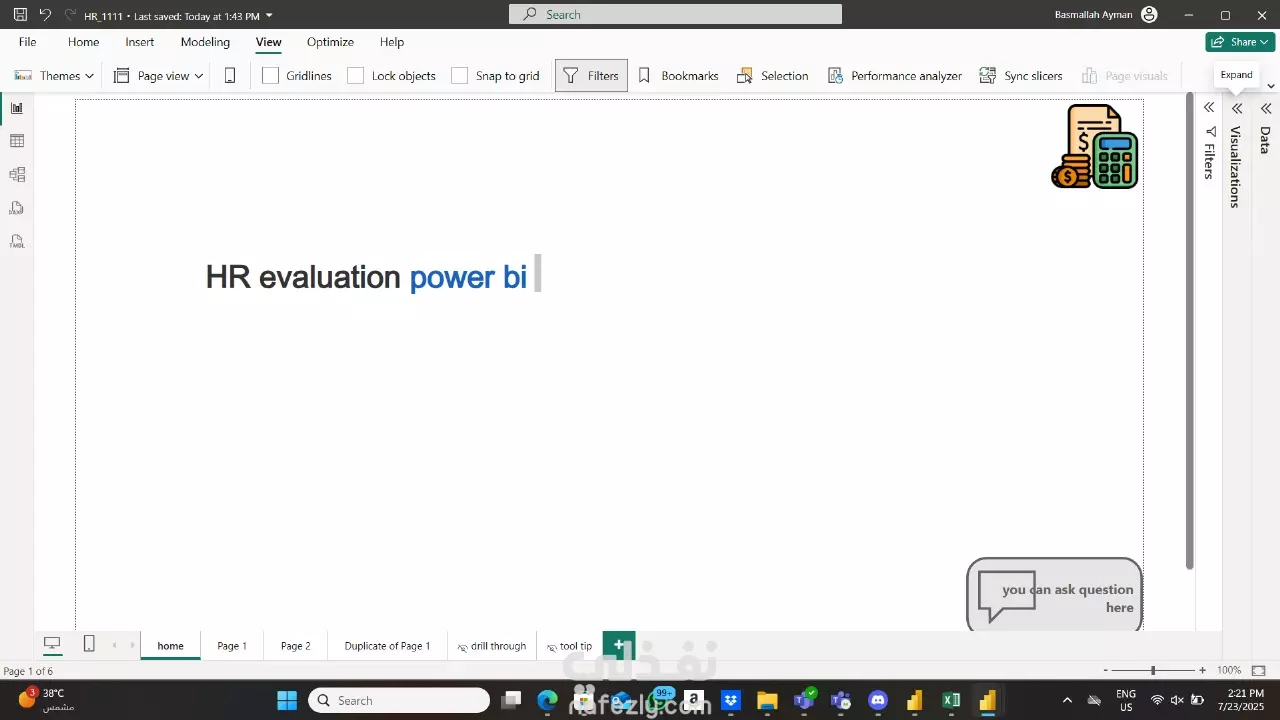This screenshot has width=1280, height=720.
Task: Click the Q&A speech bubble button
Action: [1054, 595]
